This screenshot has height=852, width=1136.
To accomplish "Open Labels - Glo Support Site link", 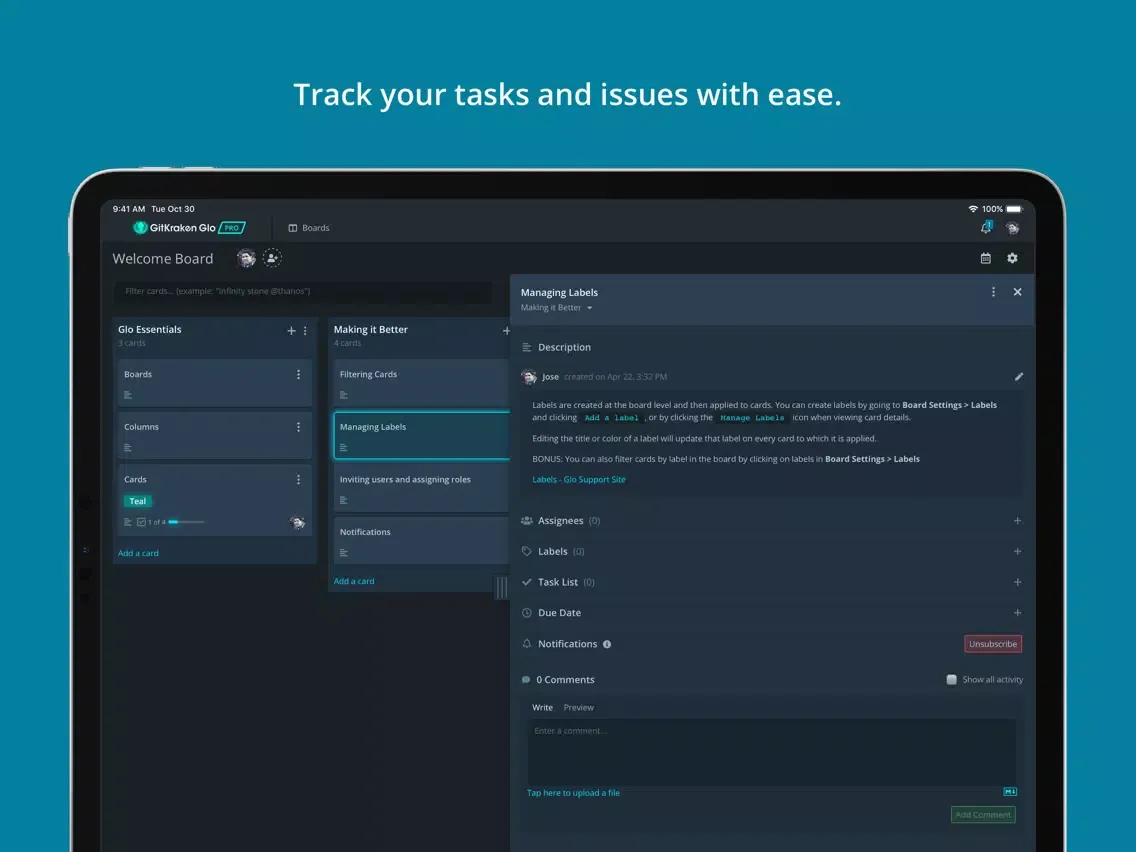I will pyautogui.click(x=579, y=480).
